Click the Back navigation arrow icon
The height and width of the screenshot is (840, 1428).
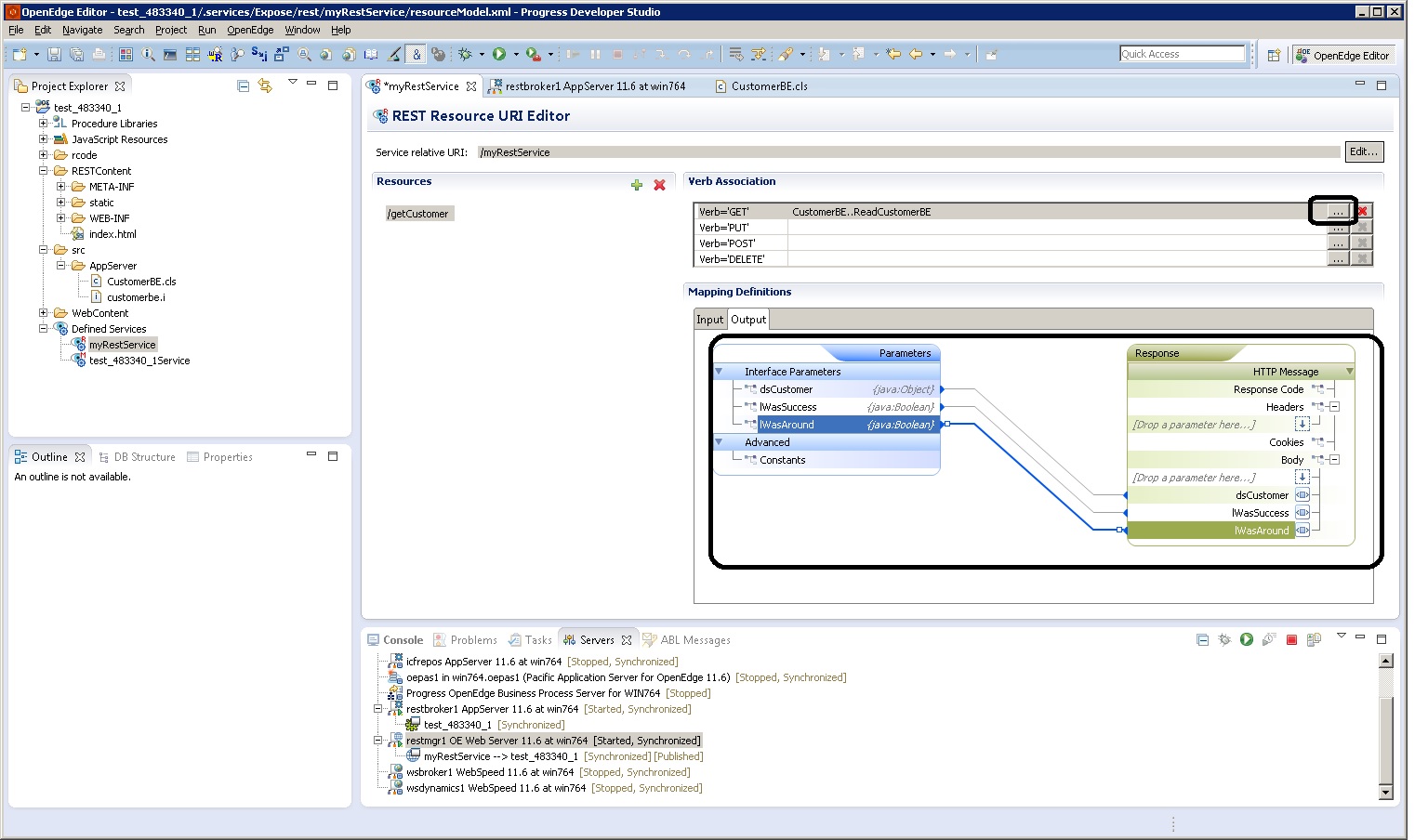click(916, 55)
